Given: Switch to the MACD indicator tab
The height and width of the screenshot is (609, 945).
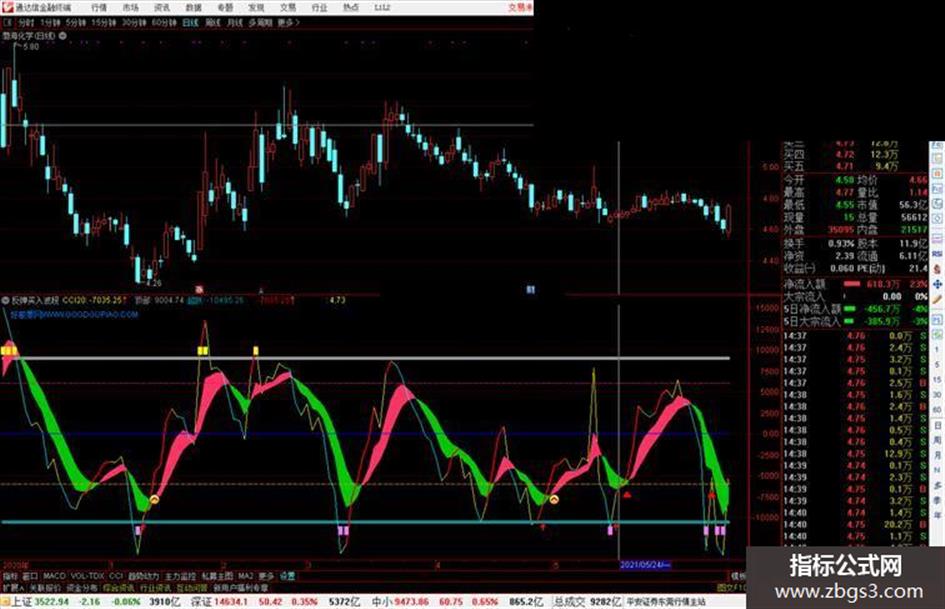Looking at the screenshot, I should pos(54,576).
